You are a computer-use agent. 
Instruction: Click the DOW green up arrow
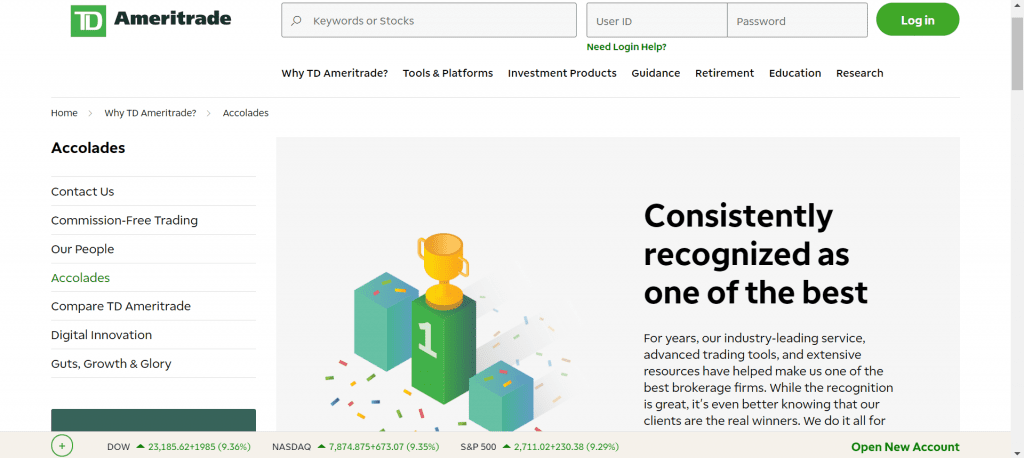tap(140, 447)
